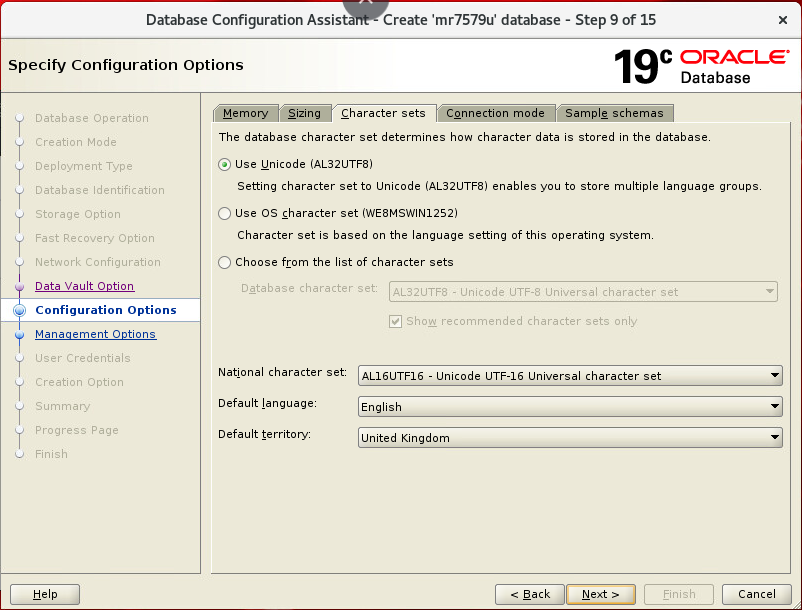Close the Database Configuration Assistant window
This screenshot has width=802, height=610.
(x=783, y=20)
